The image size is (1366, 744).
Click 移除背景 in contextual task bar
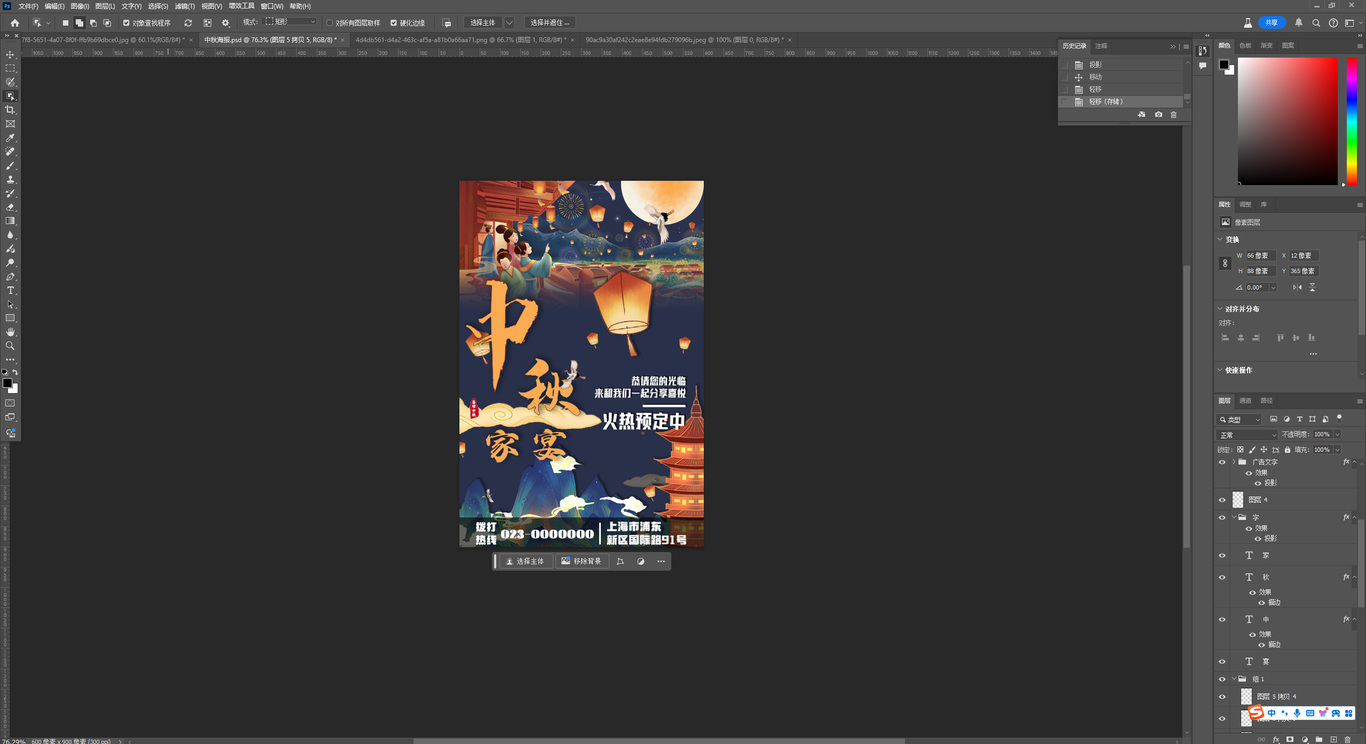[581, 561]
